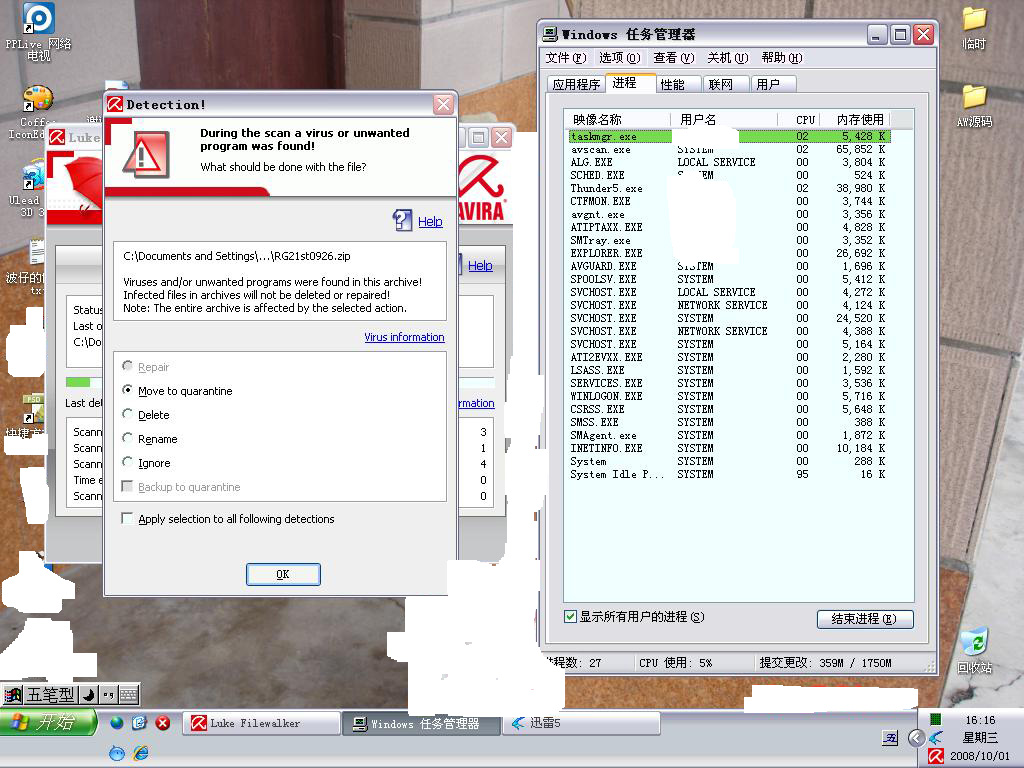Click the Avira umbrella icon in system tray

(x=935, y=756)
